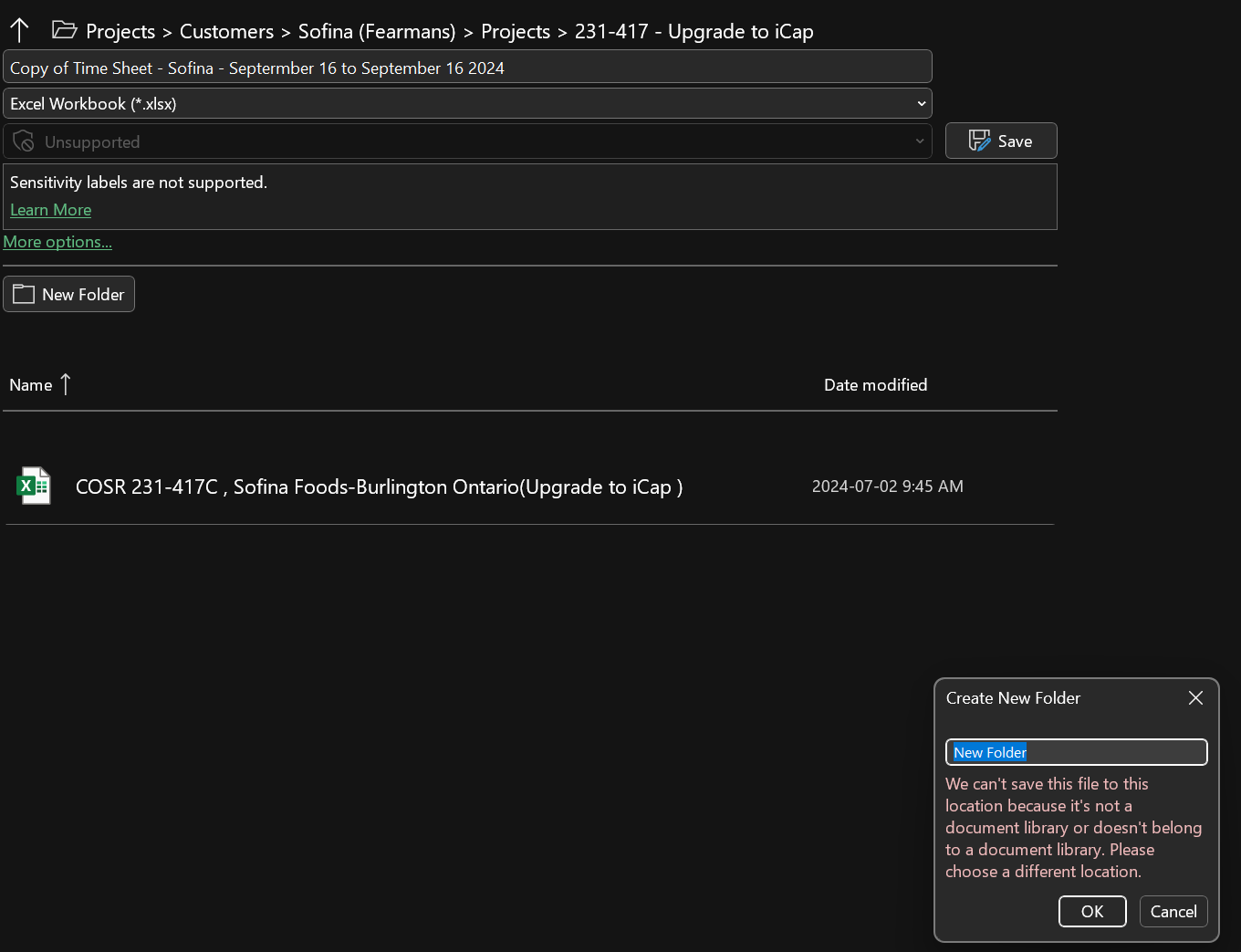Viewport: 1241px width, 952px height.
Task: Confirm with the OK button
Action: [x=1092, y=911]
